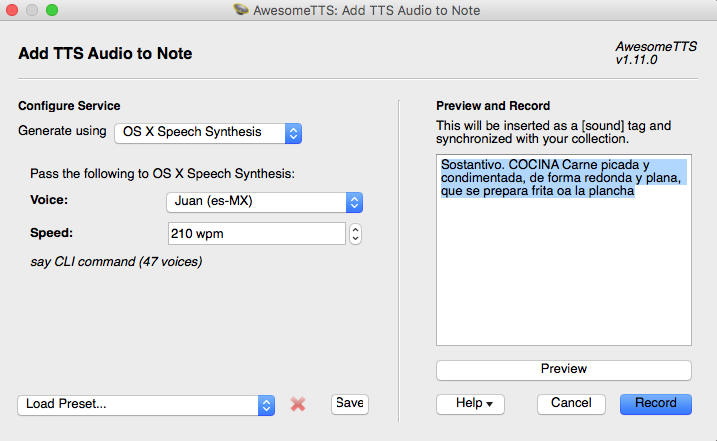
Task: Close the AwesomeTTS dialog window
Action: pyautogui.click(x=13, y=10)
